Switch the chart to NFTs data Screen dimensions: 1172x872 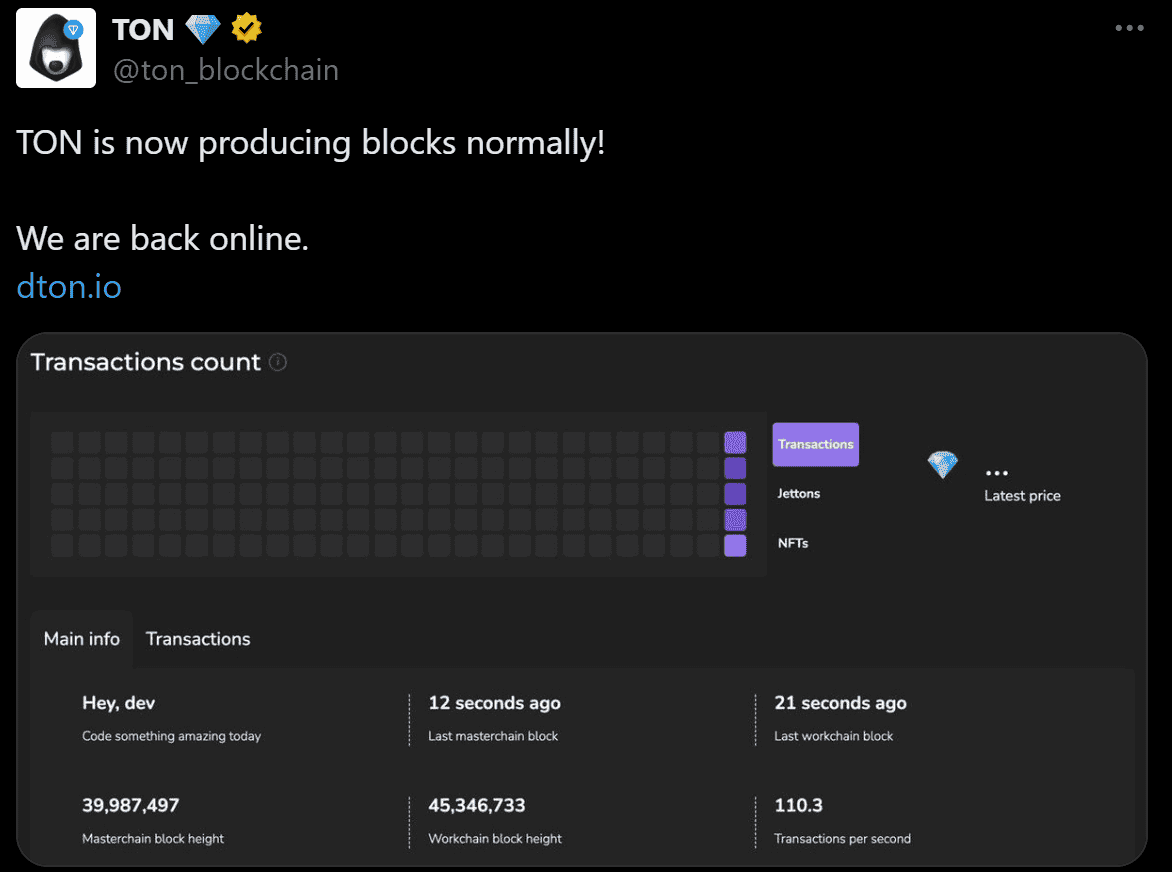(x=792, y=542)
